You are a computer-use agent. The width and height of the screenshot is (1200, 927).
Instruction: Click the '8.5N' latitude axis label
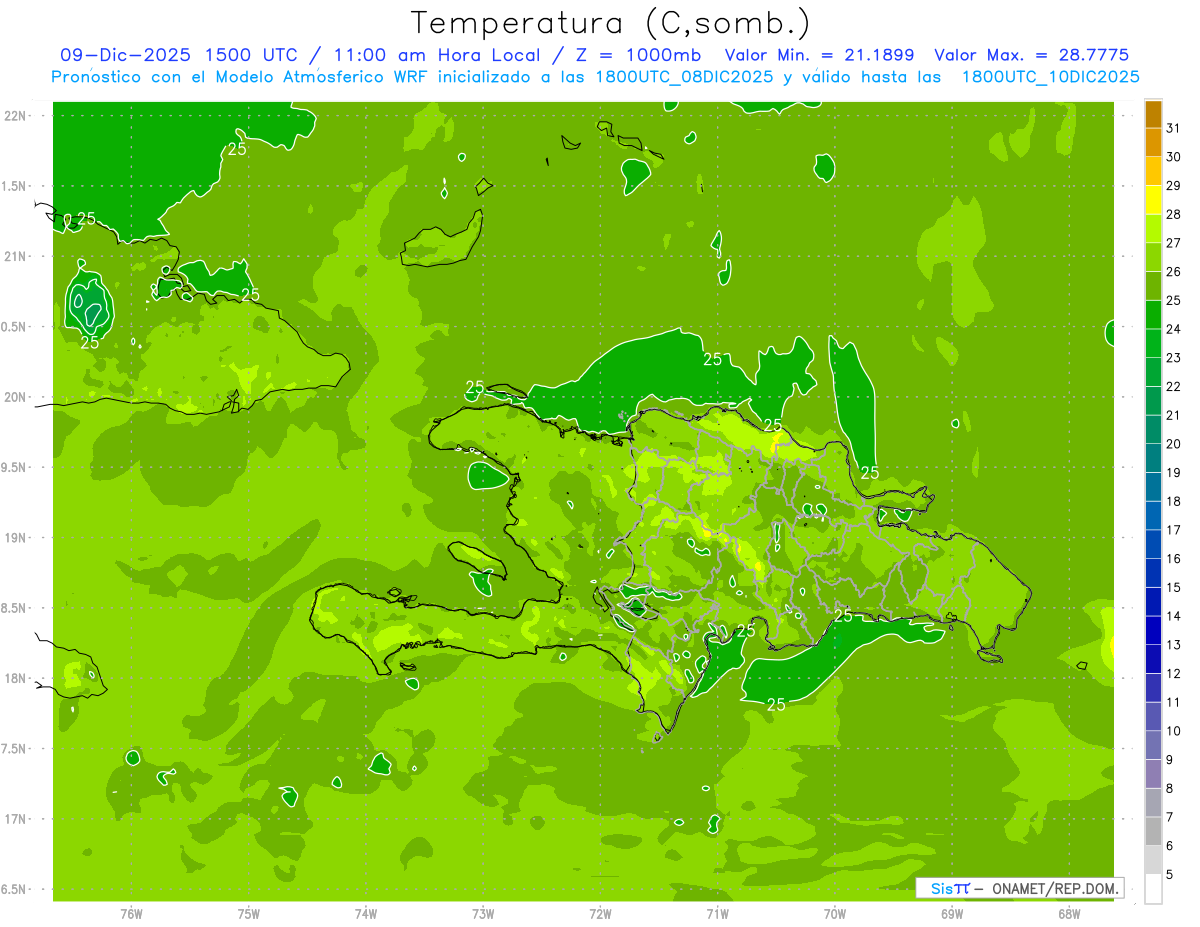click(15, 608)
